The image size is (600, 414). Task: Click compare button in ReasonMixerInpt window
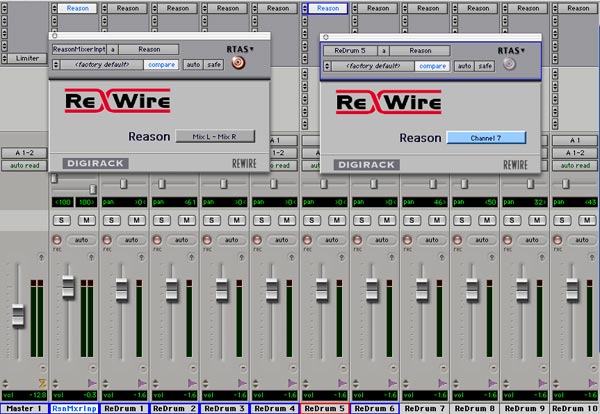161,65
